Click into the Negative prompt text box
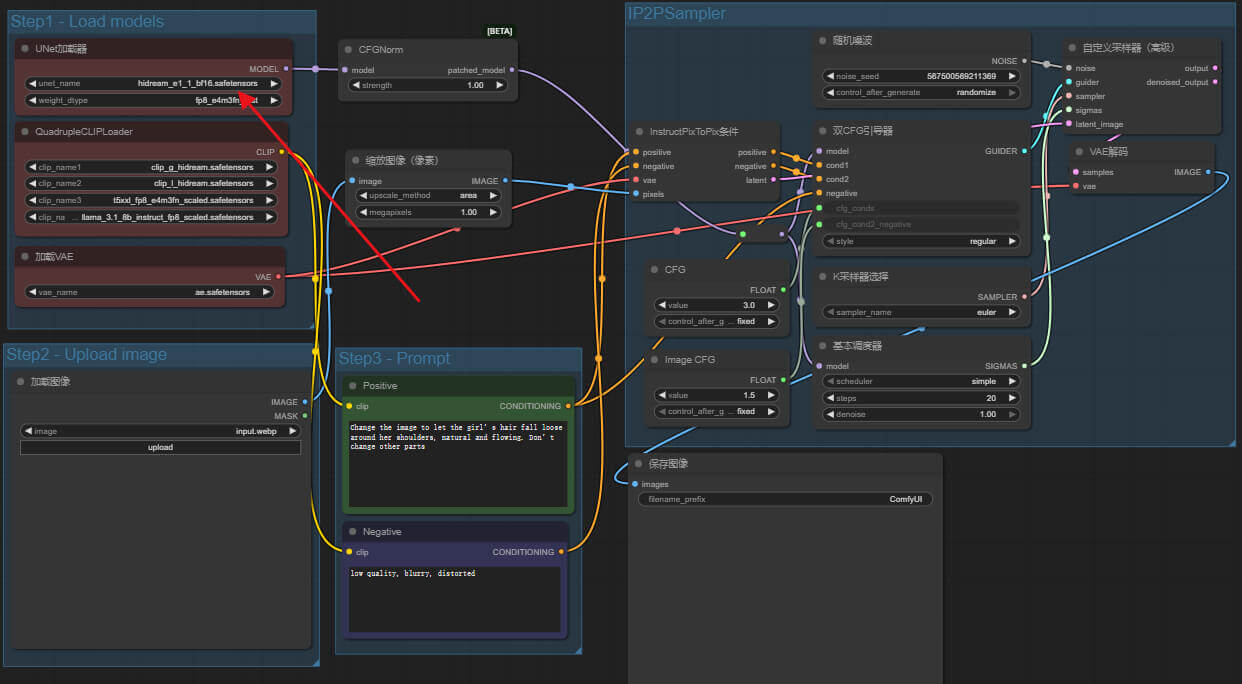This screenshot has width=1242, height=684. coord(455,599)
